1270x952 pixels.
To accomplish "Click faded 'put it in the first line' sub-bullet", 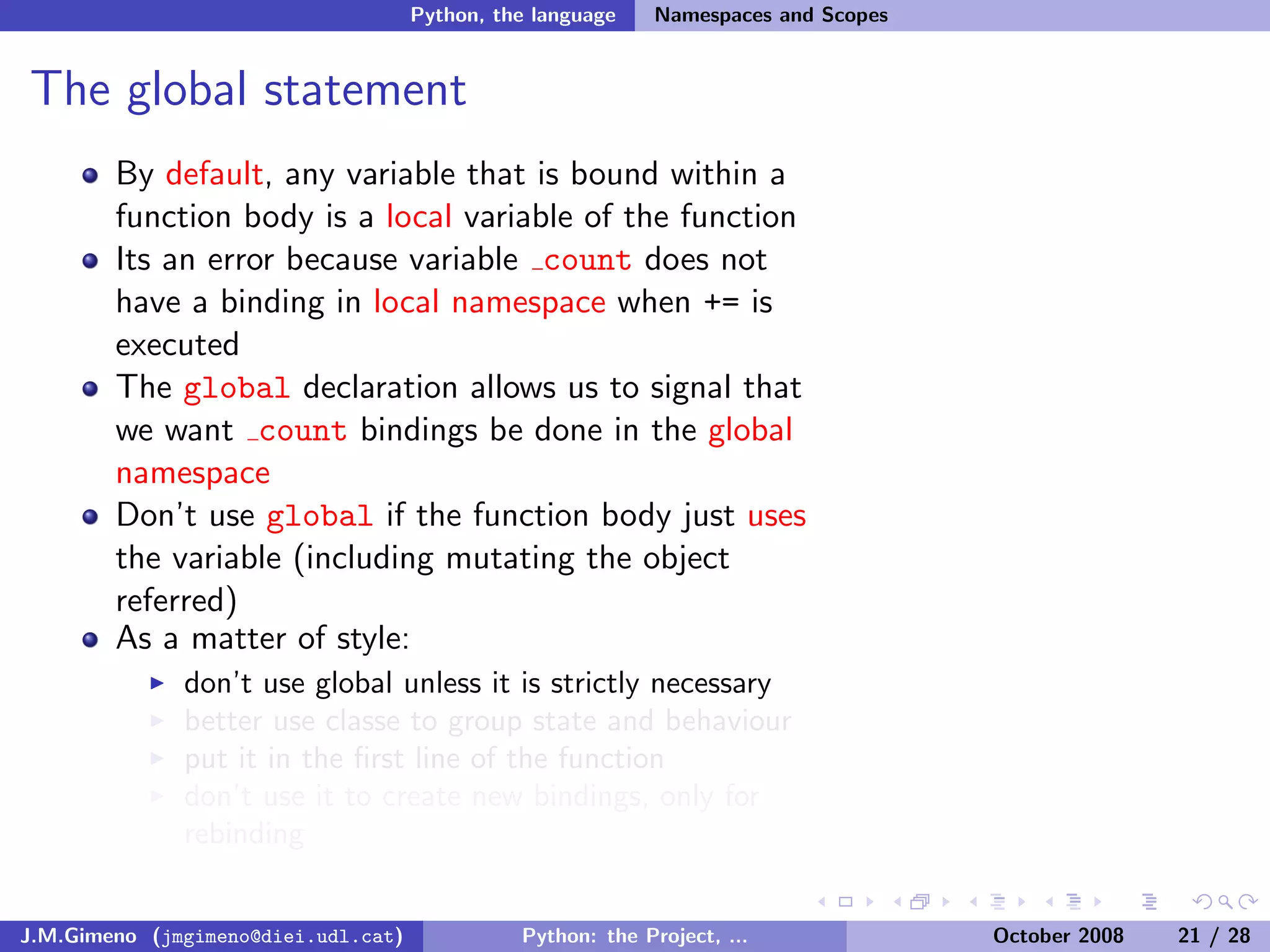I will coord(424,759).
